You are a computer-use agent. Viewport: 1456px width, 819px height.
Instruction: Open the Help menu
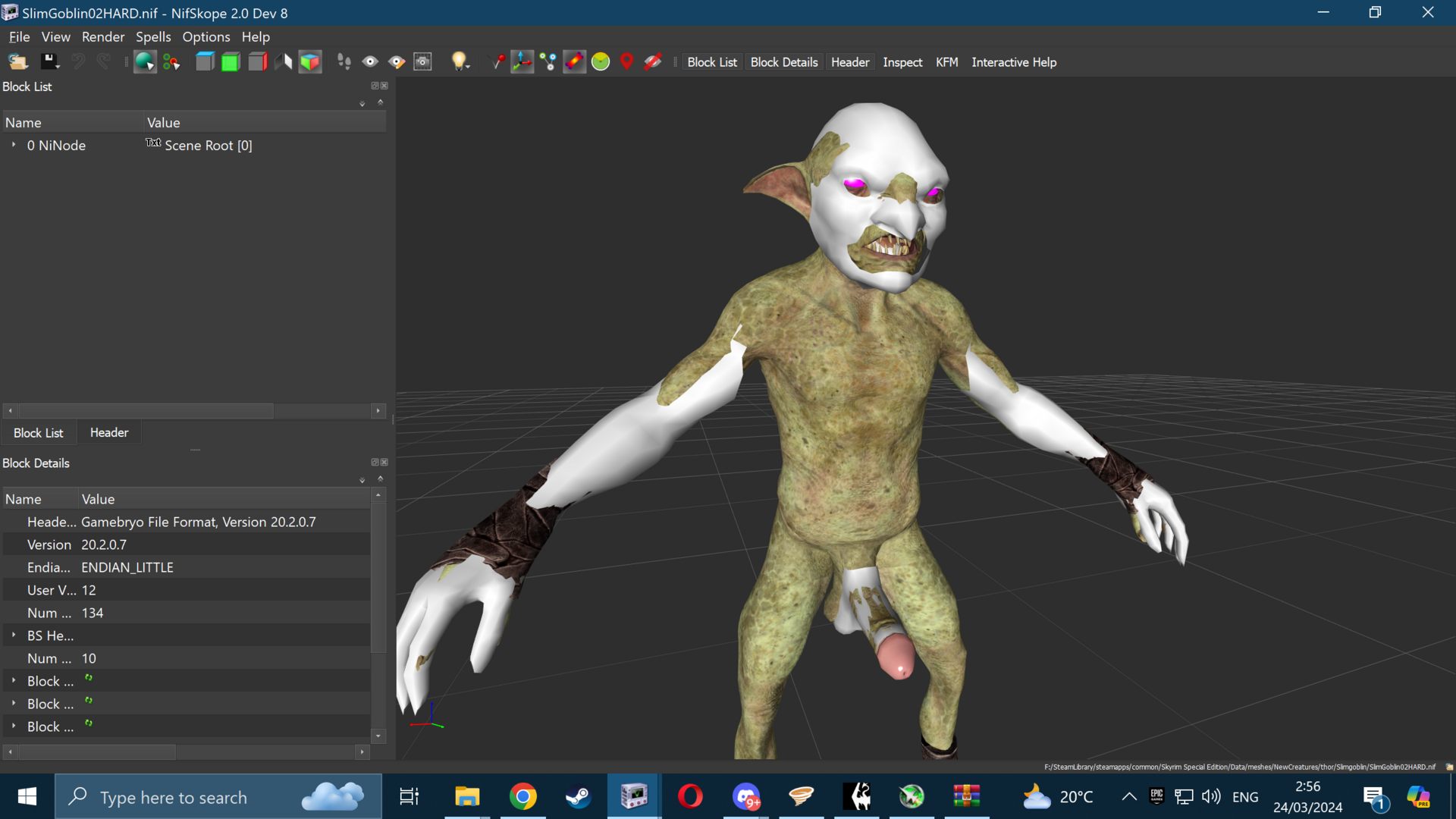click(256, 36)
